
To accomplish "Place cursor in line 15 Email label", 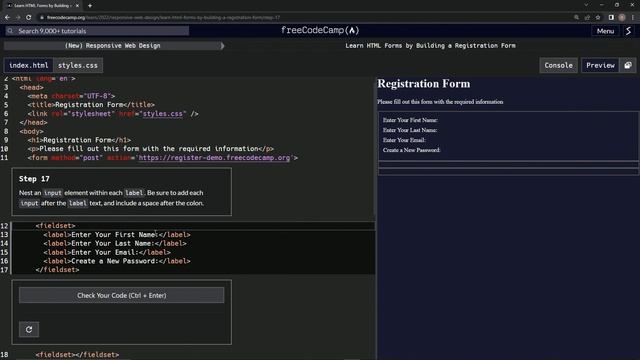I will point(107,252).
